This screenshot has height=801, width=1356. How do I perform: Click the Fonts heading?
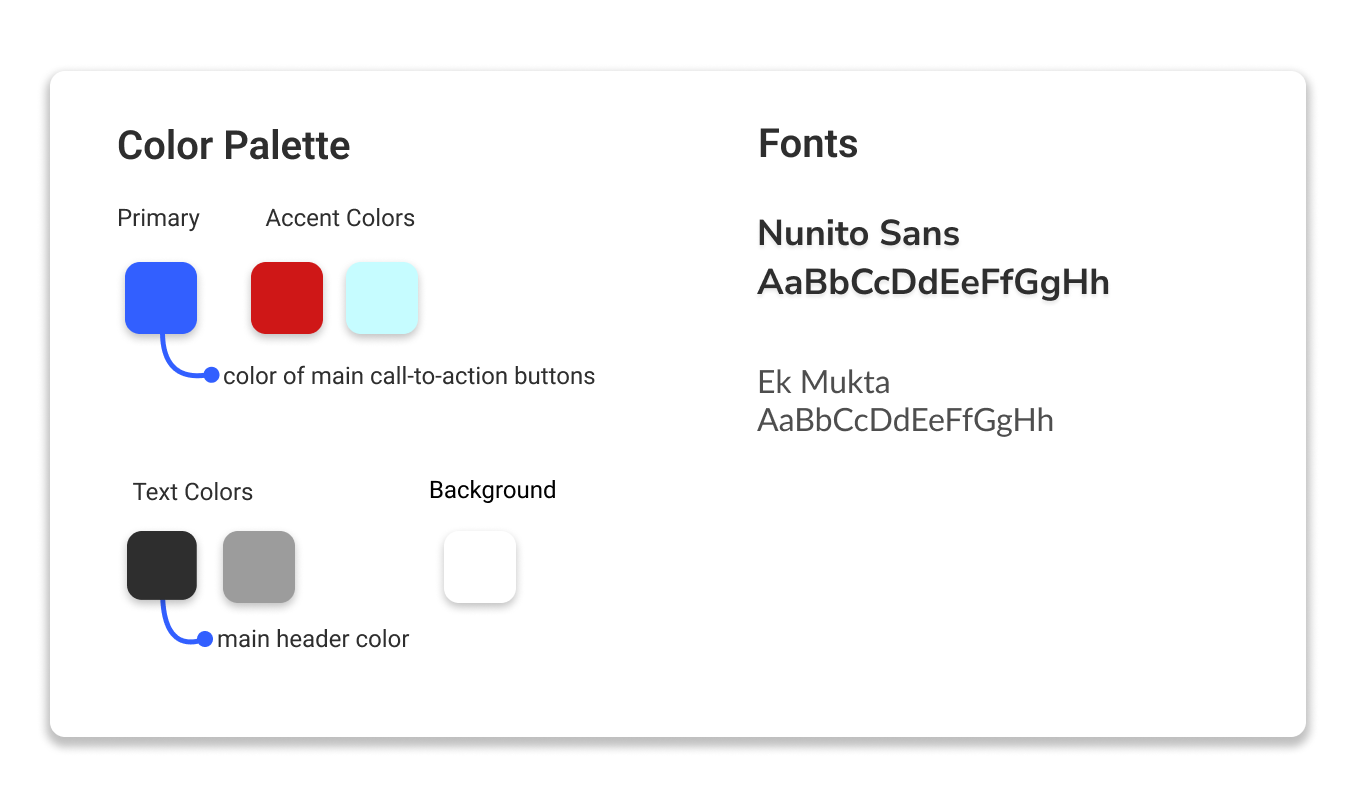[808, 144]
